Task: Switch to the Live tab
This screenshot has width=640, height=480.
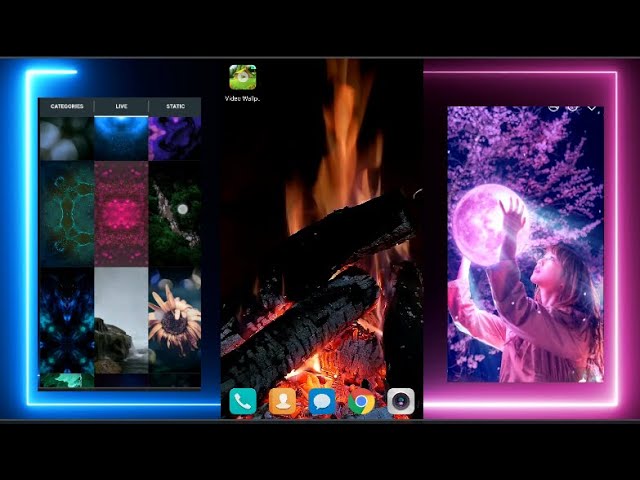Action: 121,106
